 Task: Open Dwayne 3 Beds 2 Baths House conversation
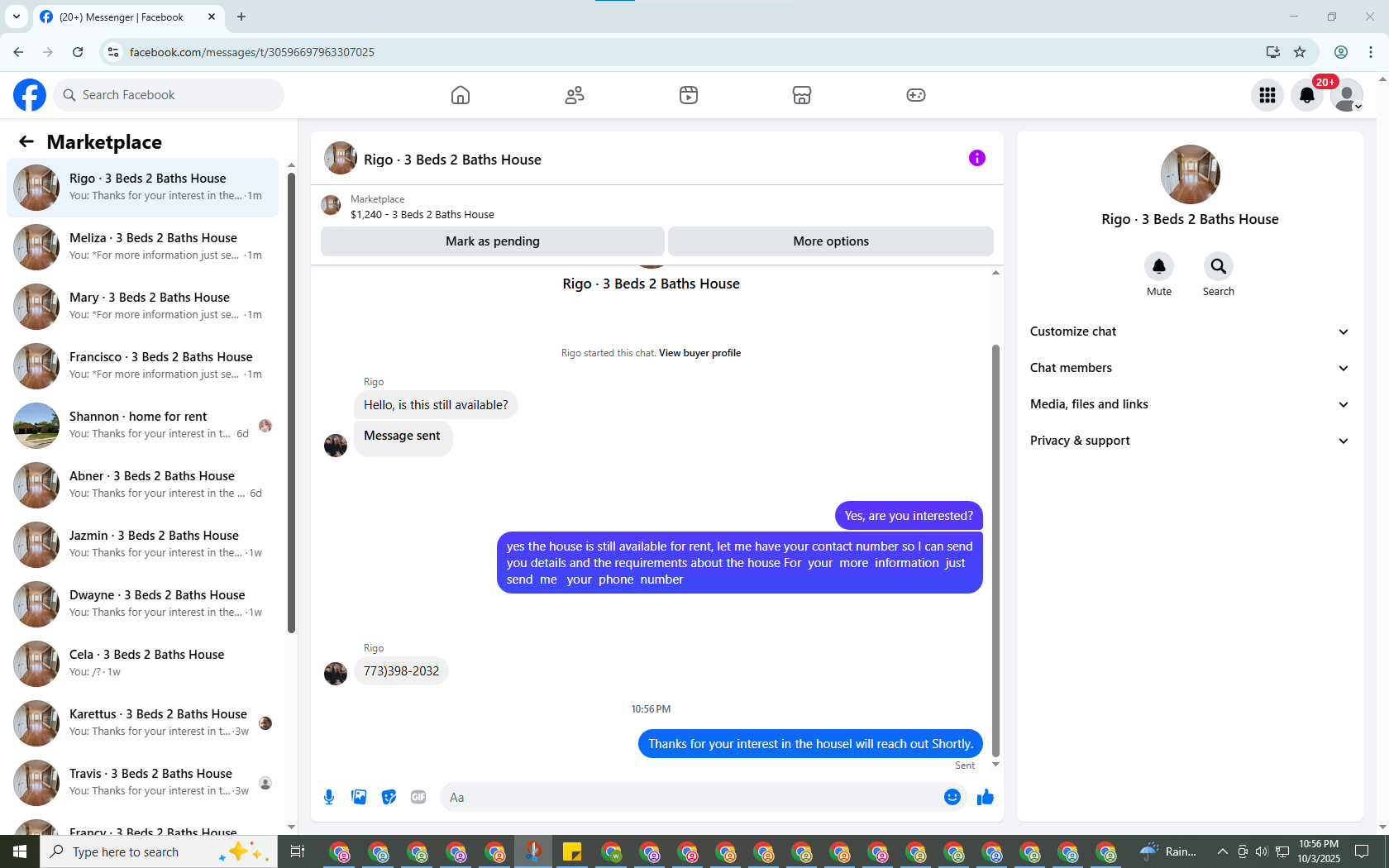point(143,604)
